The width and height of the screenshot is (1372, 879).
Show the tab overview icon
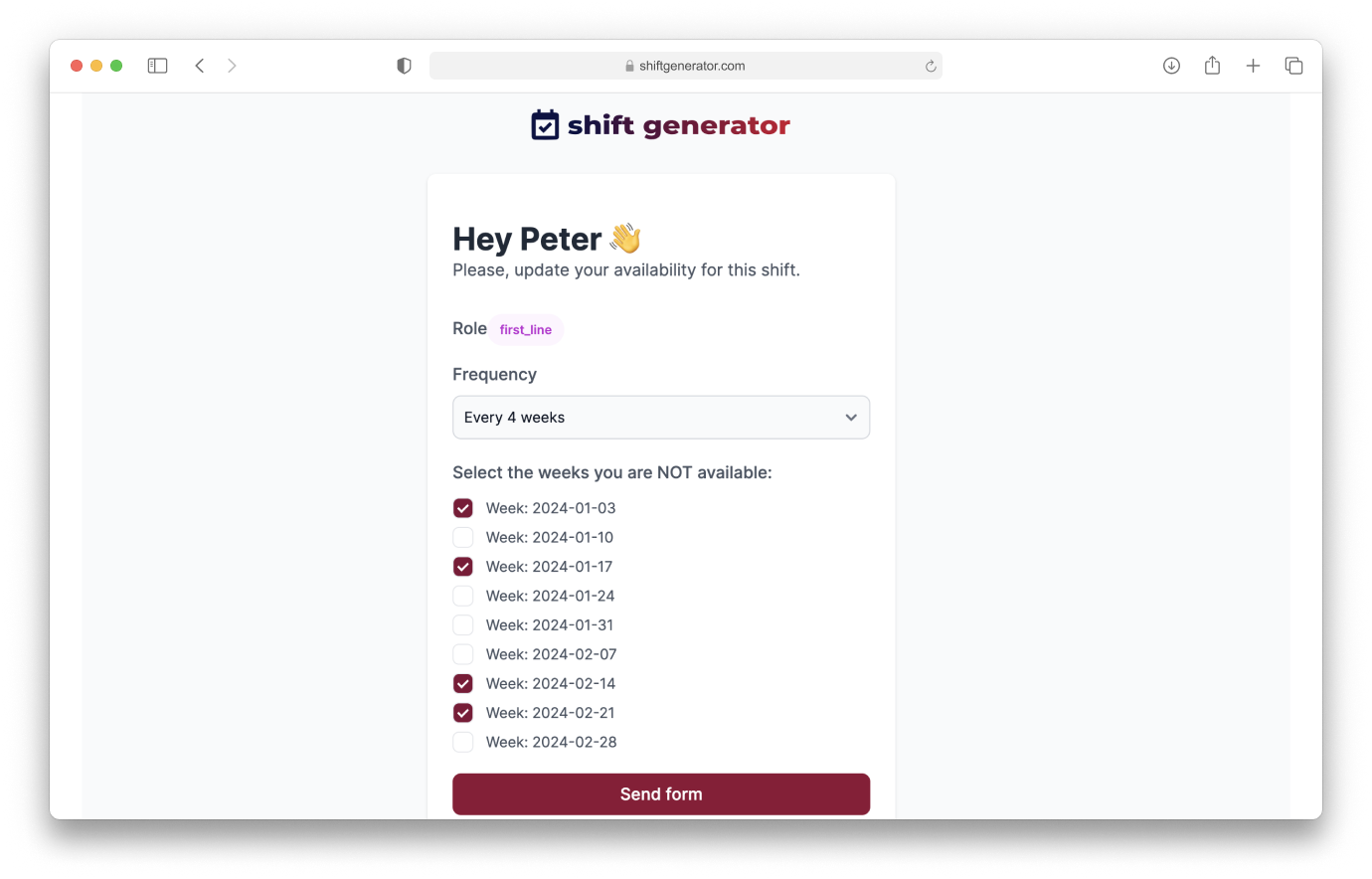(x=1293, y=66)
